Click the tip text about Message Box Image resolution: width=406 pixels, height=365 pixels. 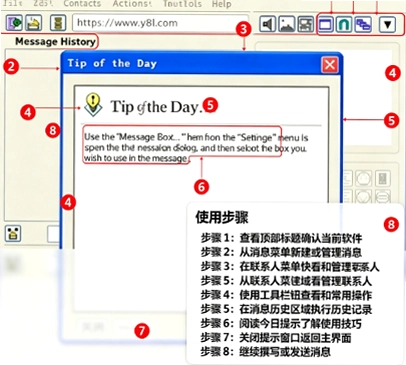point(195,147)
